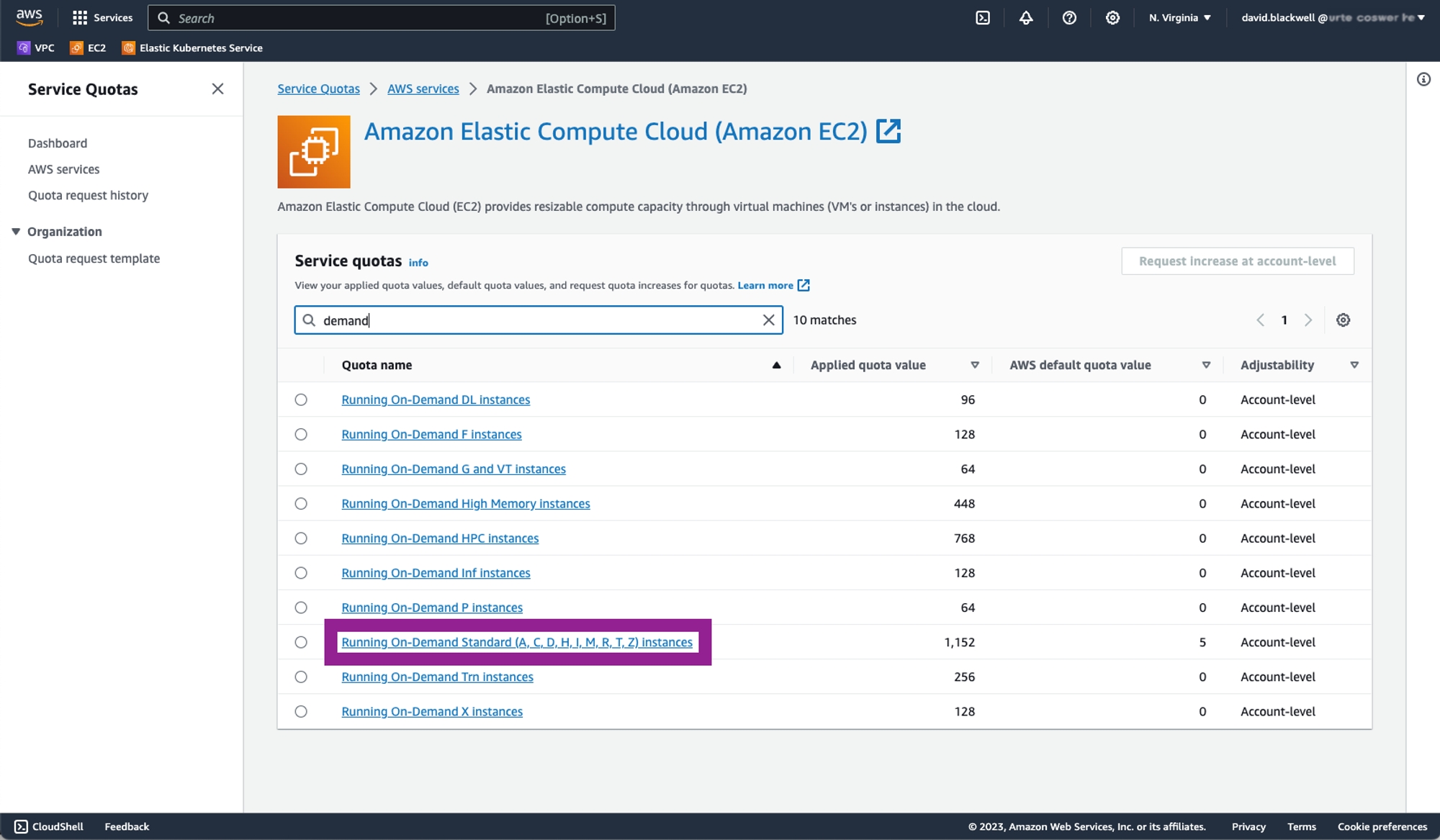The image size is (1440, 840).
Task: Open the N. Virginia region dropdown
Action: 1179,18
